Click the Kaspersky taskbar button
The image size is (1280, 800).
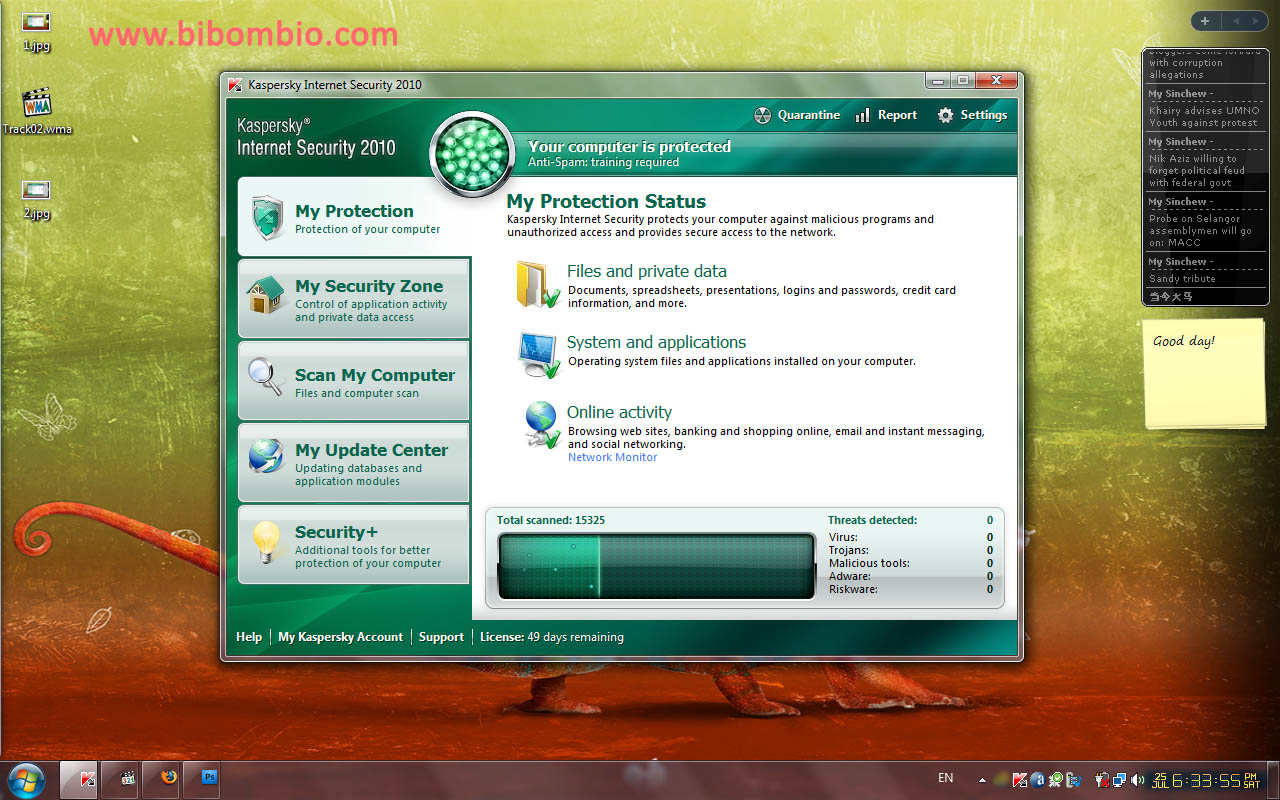pos(78,778)
